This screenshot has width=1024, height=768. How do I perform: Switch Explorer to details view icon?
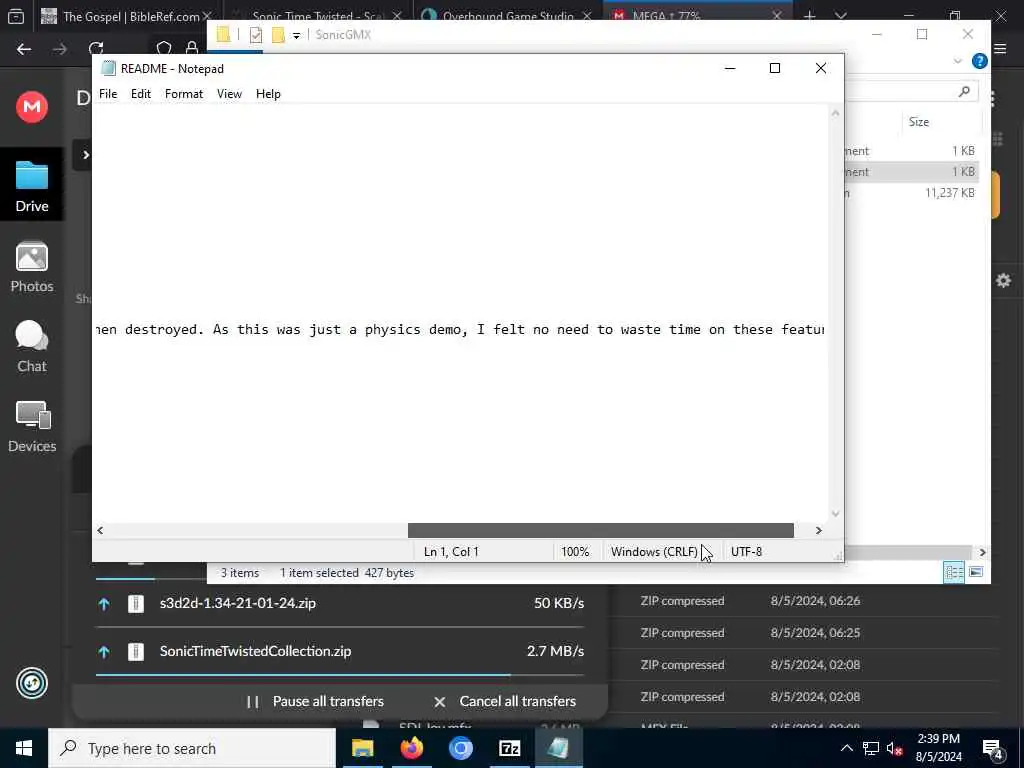coord(954,572)
